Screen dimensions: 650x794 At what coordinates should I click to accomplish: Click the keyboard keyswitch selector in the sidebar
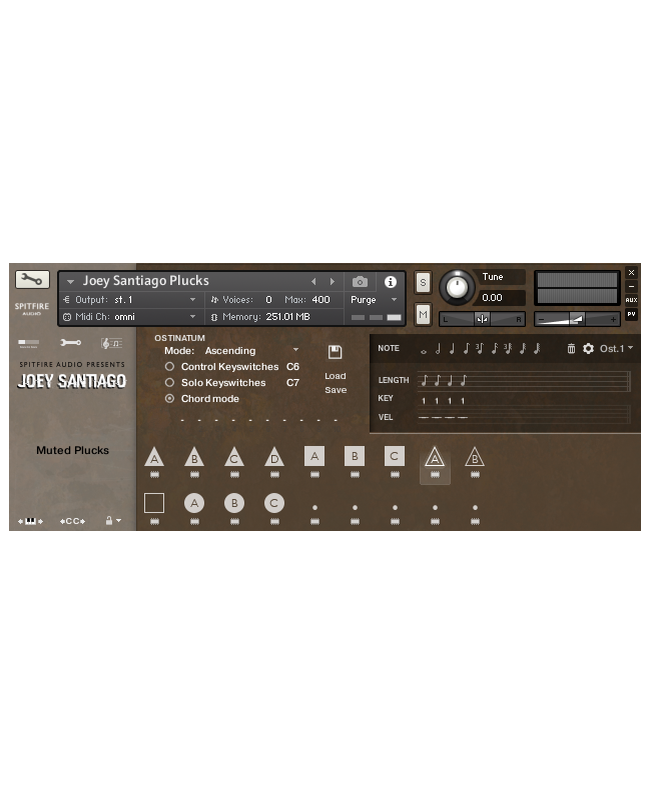point(30,521)
